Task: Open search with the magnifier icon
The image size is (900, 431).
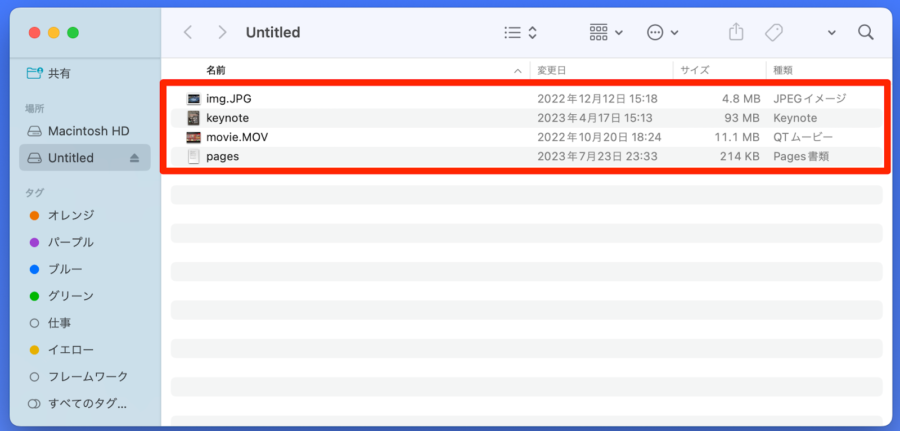Action: (866, 32)
